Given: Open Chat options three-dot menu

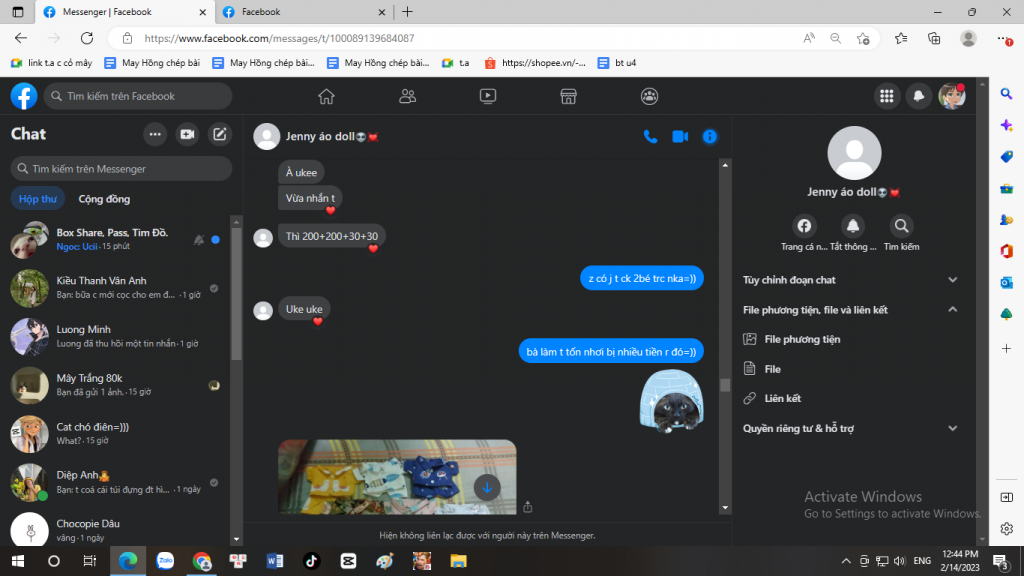Looking at the screenshot, I should click(x=155, y=134).
